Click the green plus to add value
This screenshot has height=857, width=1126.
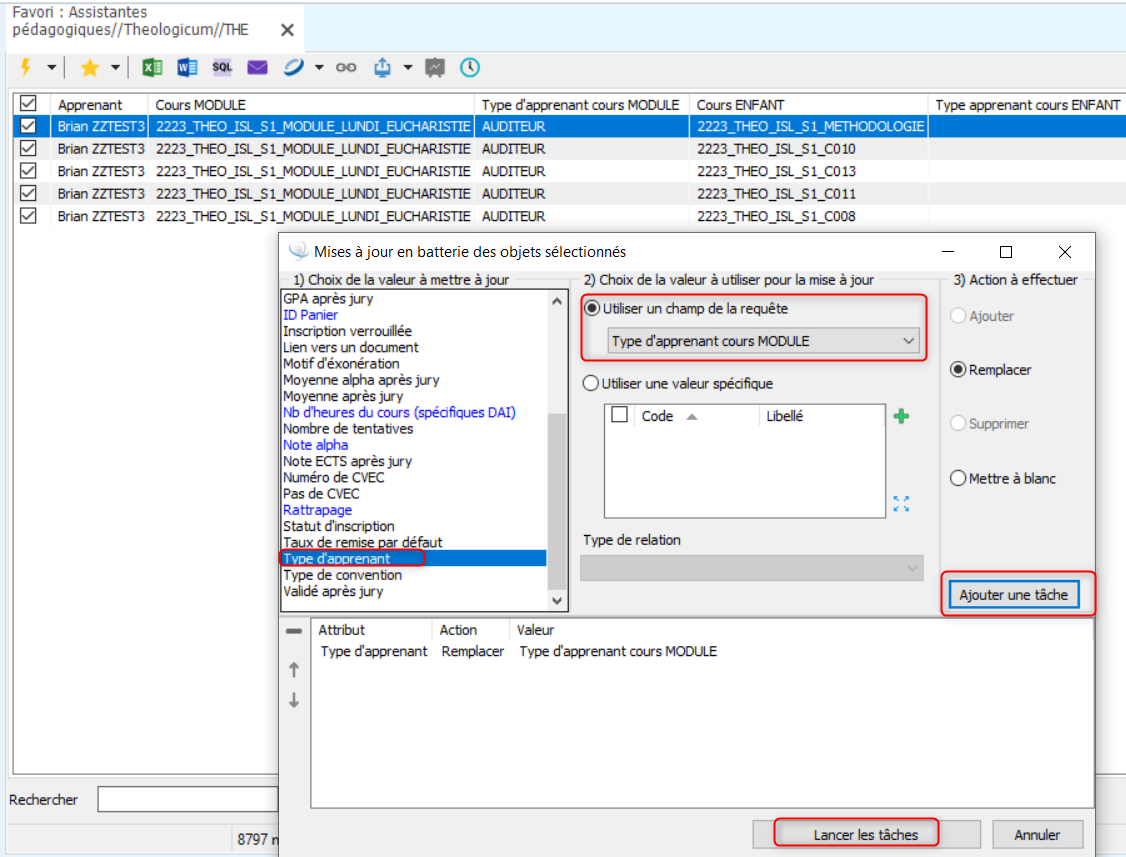(x=901, y=417)
